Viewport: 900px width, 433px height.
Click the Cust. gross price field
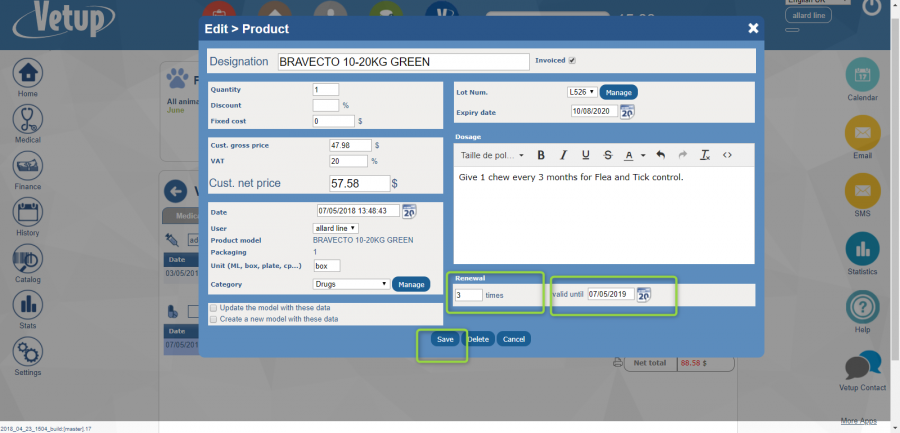point(350,145)
